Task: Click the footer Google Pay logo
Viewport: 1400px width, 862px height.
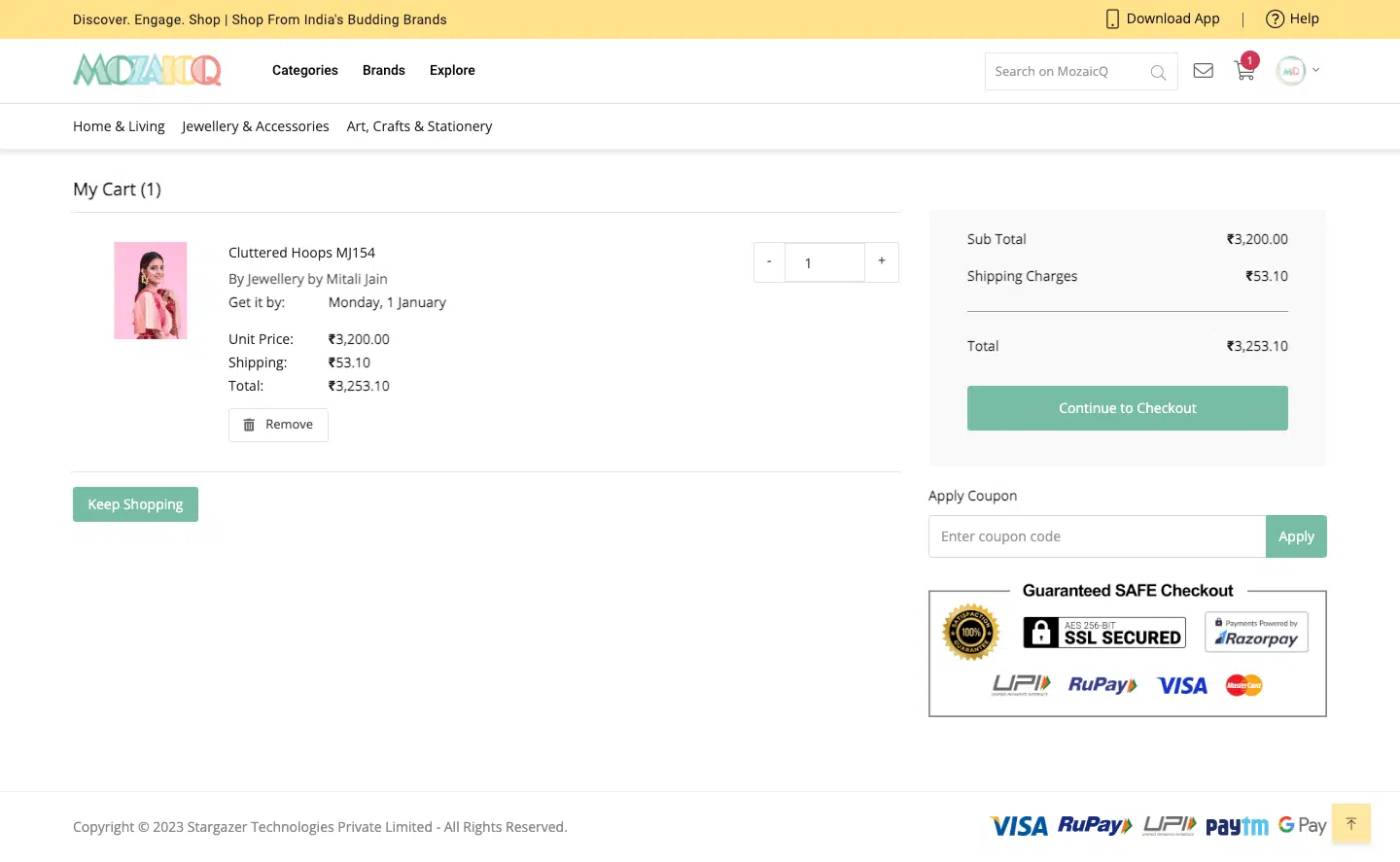Action: [1303, 825]
